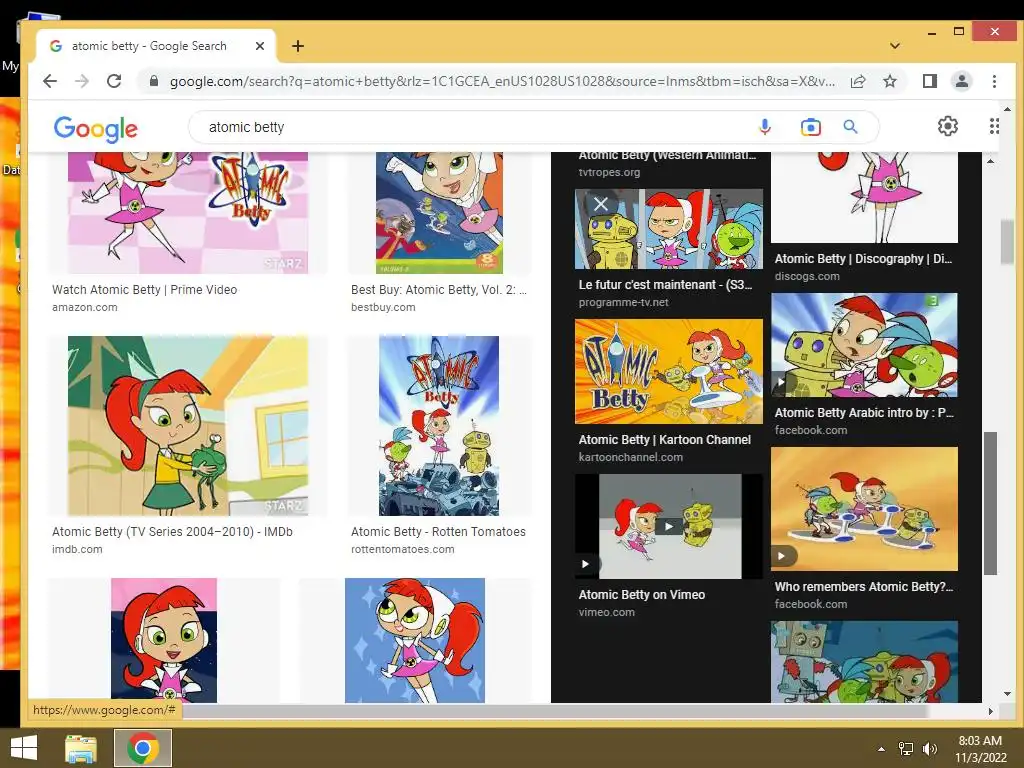Click the discogs.com source text
This screenshot has height=768, width=1024.
tap(807, 276)
